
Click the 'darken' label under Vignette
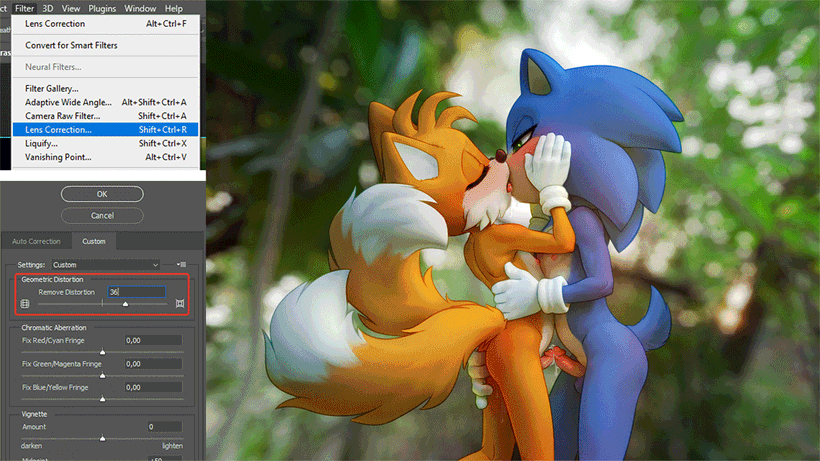click(31, 446)
